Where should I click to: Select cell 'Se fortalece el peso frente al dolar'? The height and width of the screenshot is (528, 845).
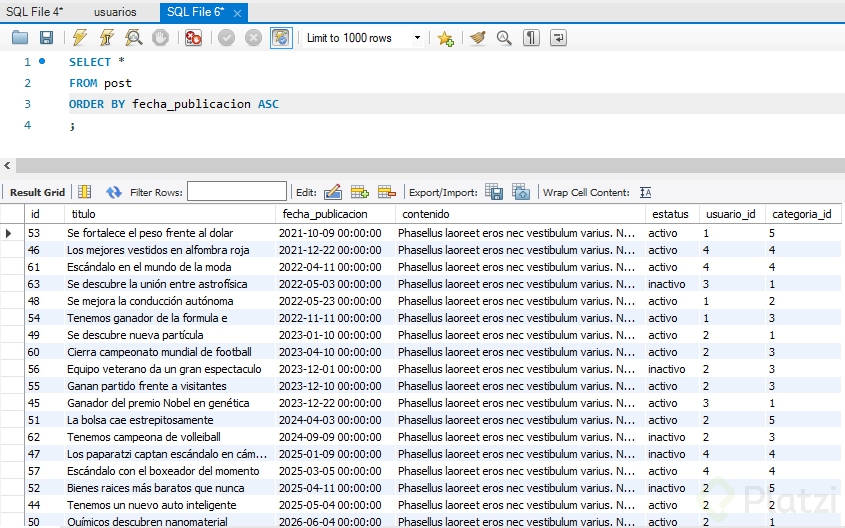click(170, 233)
